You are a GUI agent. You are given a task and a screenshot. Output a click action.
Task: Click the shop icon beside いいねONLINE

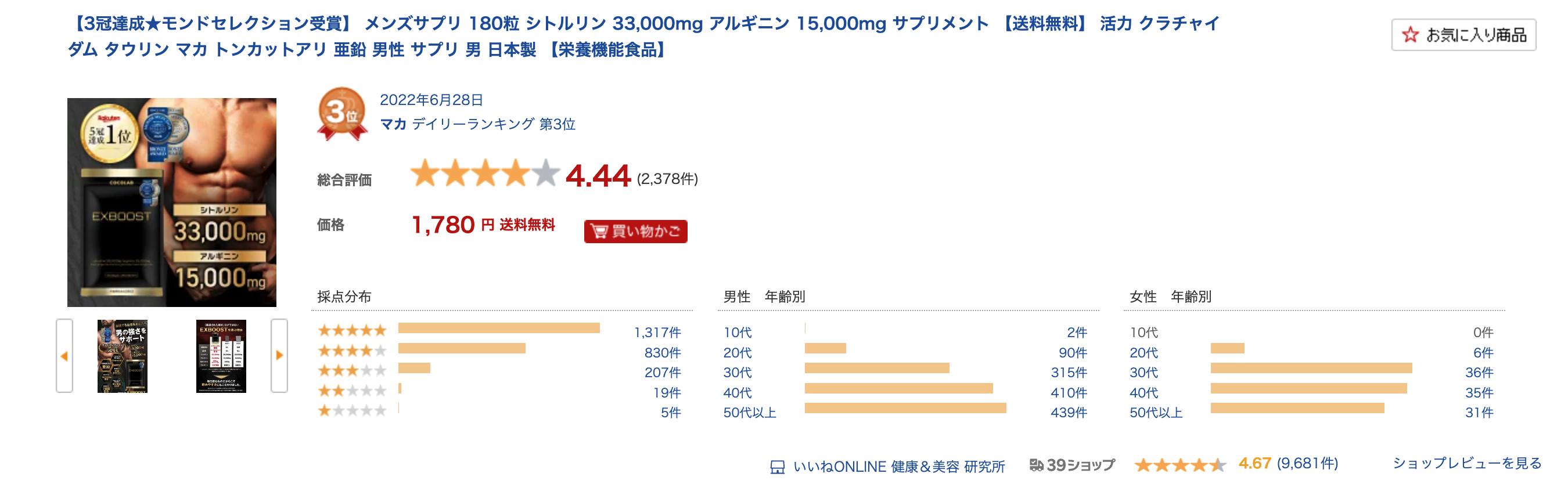pos(777,467)
